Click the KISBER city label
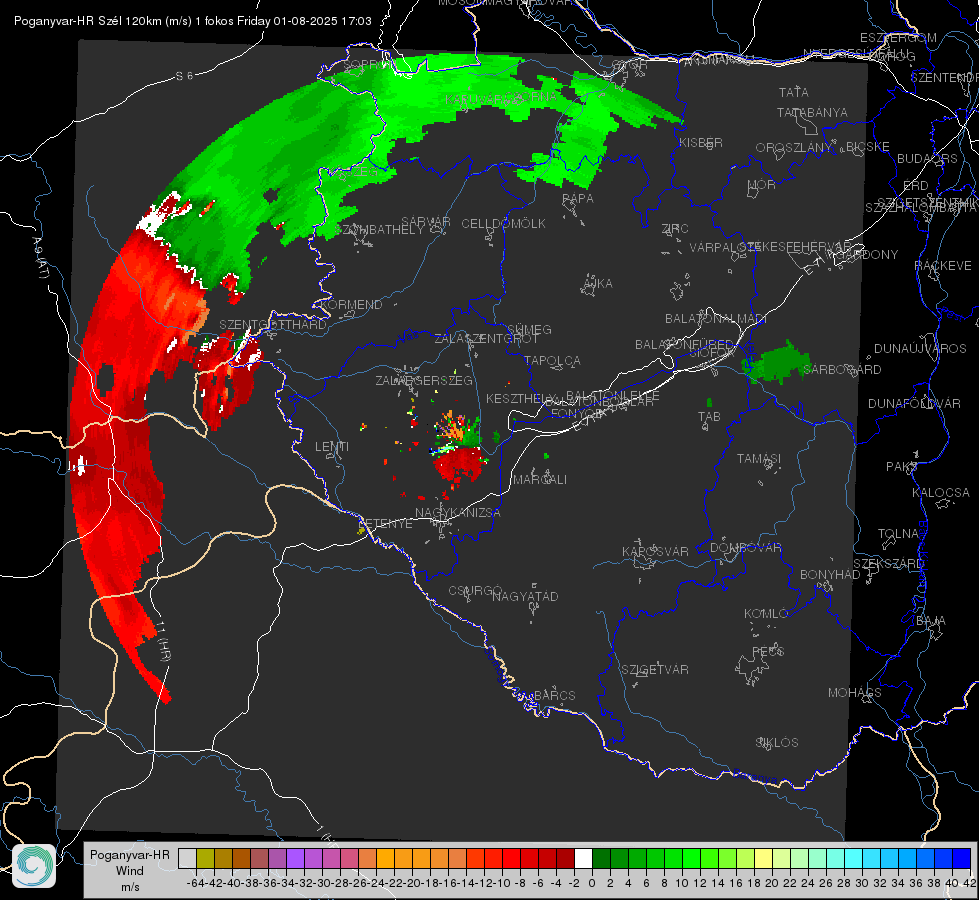This screenshot has width=979, height=900. click(701, 143)
